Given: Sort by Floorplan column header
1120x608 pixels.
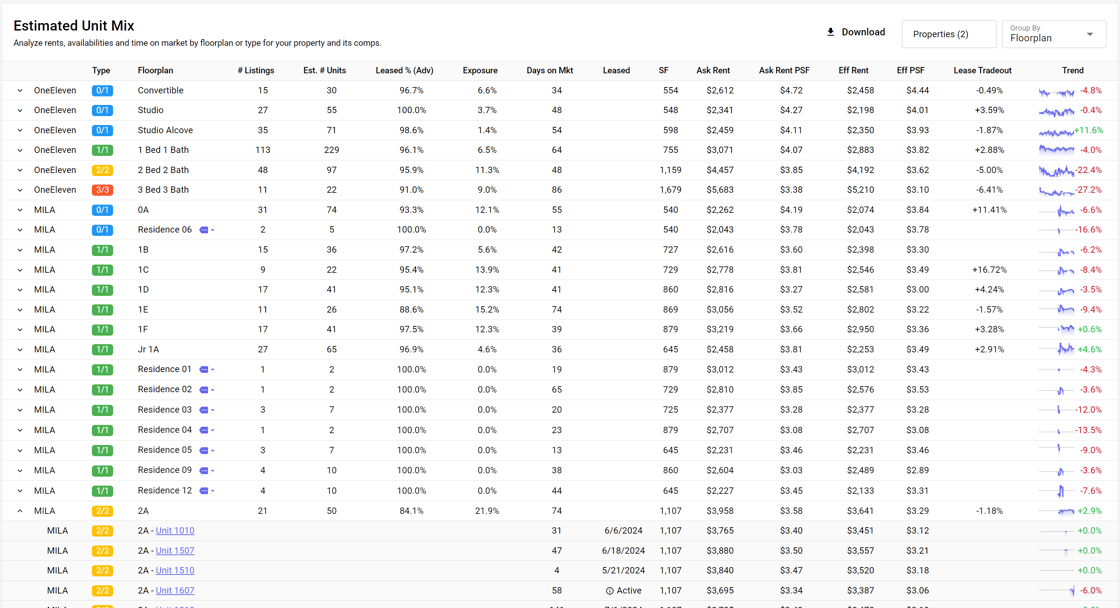Looking at the screenshot, I should tap(155, 70).
